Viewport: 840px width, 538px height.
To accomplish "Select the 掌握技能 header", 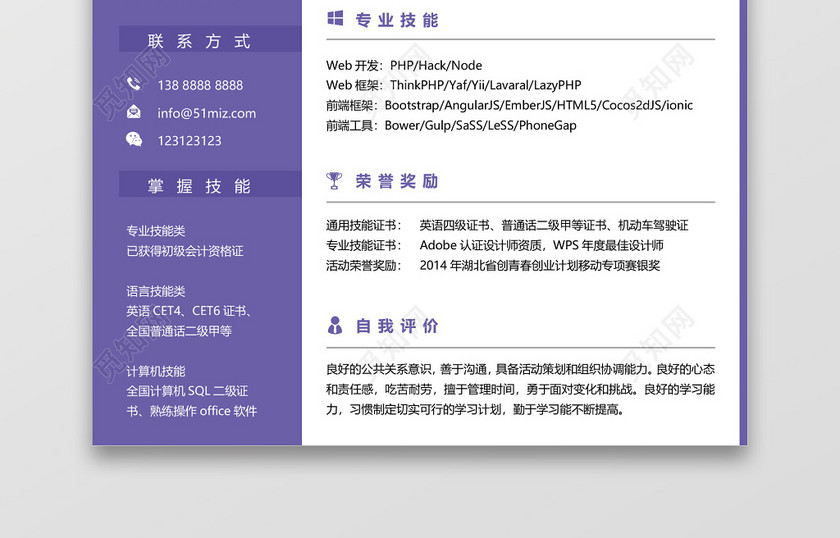I will point(210,184).
